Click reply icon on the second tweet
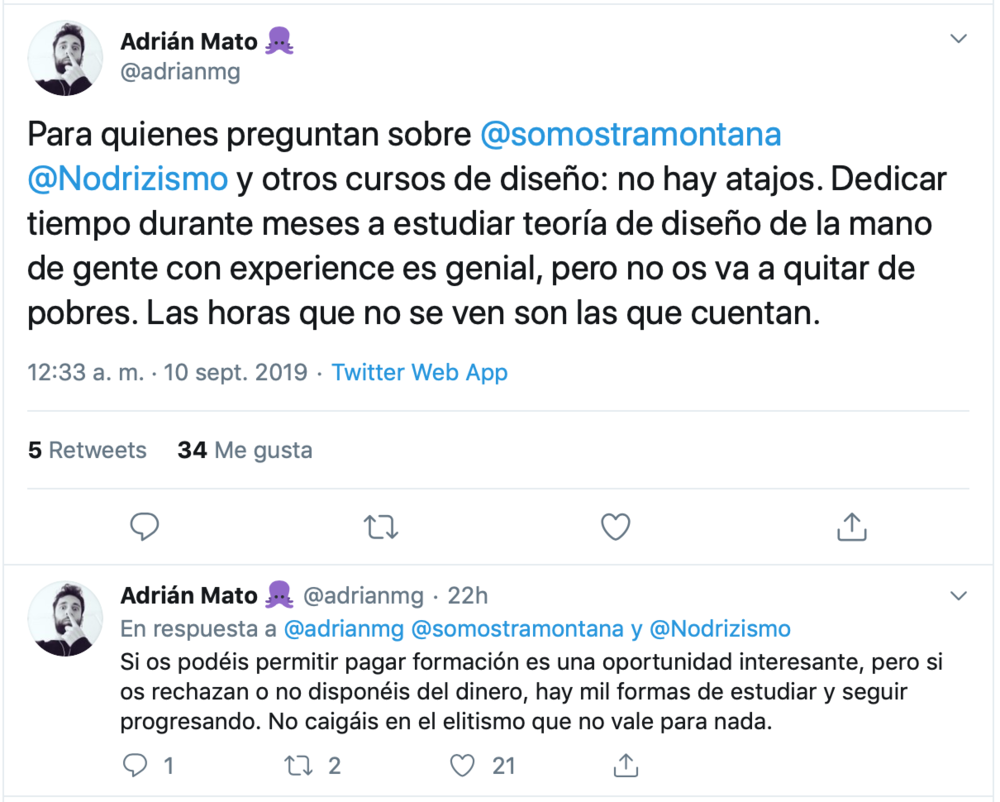 (x=134, y=766)
